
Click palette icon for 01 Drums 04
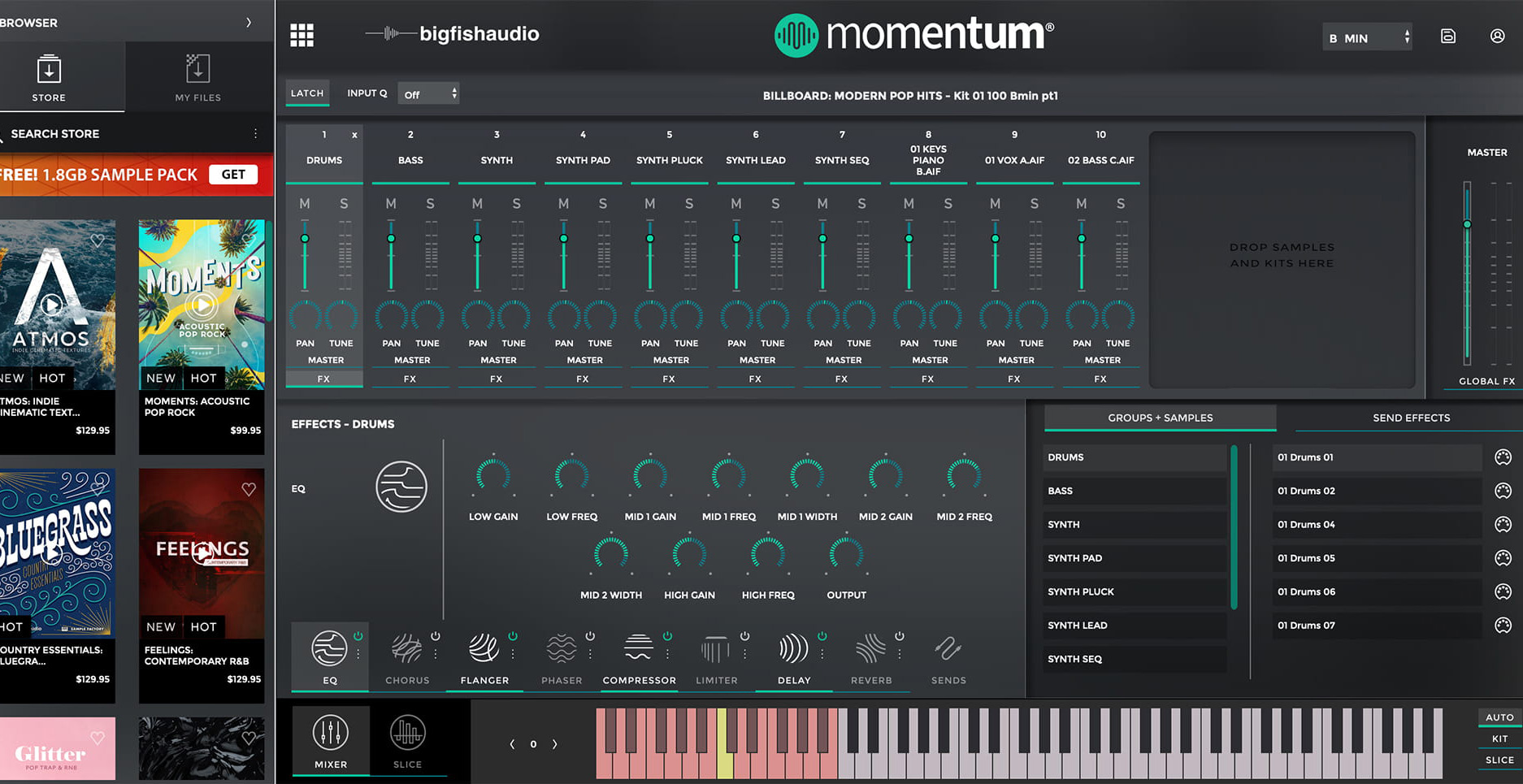tap(1503, 525)
